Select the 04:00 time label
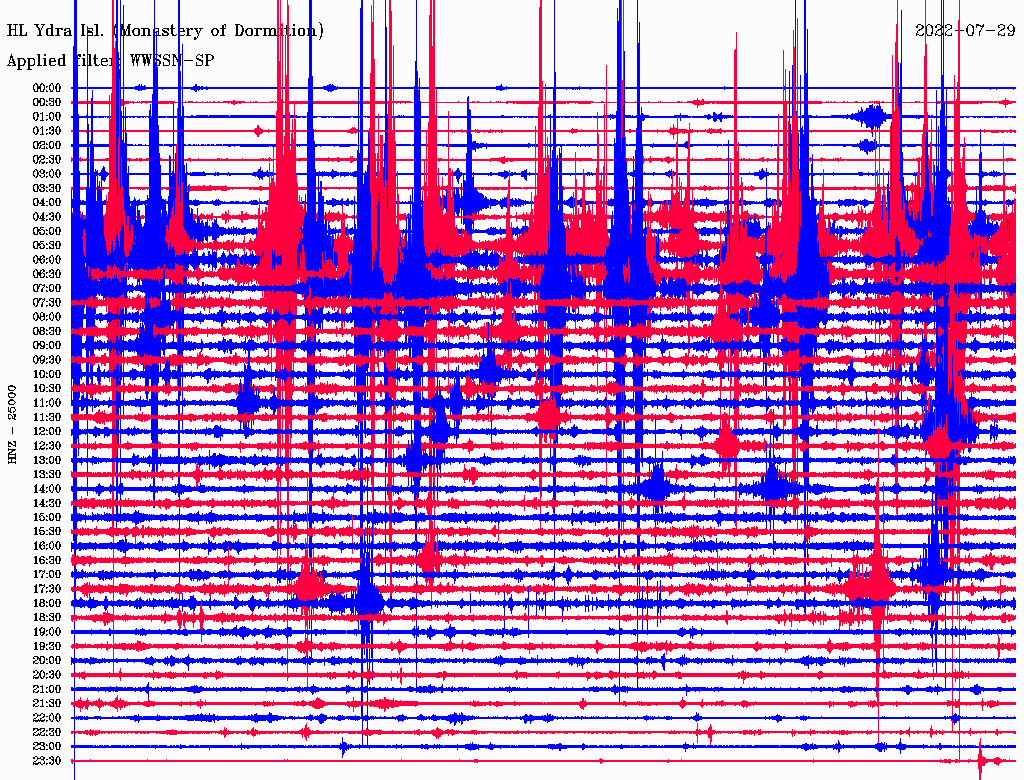The width and height of the screenshot is (1024, 780). pos(46,203)
